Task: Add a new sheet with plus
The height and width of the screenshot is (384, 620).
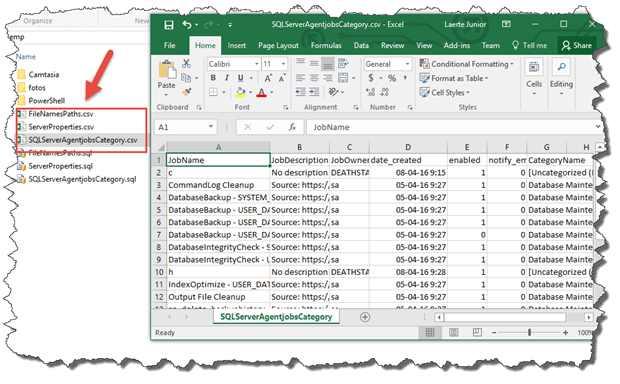Action: tap(365, 317)
